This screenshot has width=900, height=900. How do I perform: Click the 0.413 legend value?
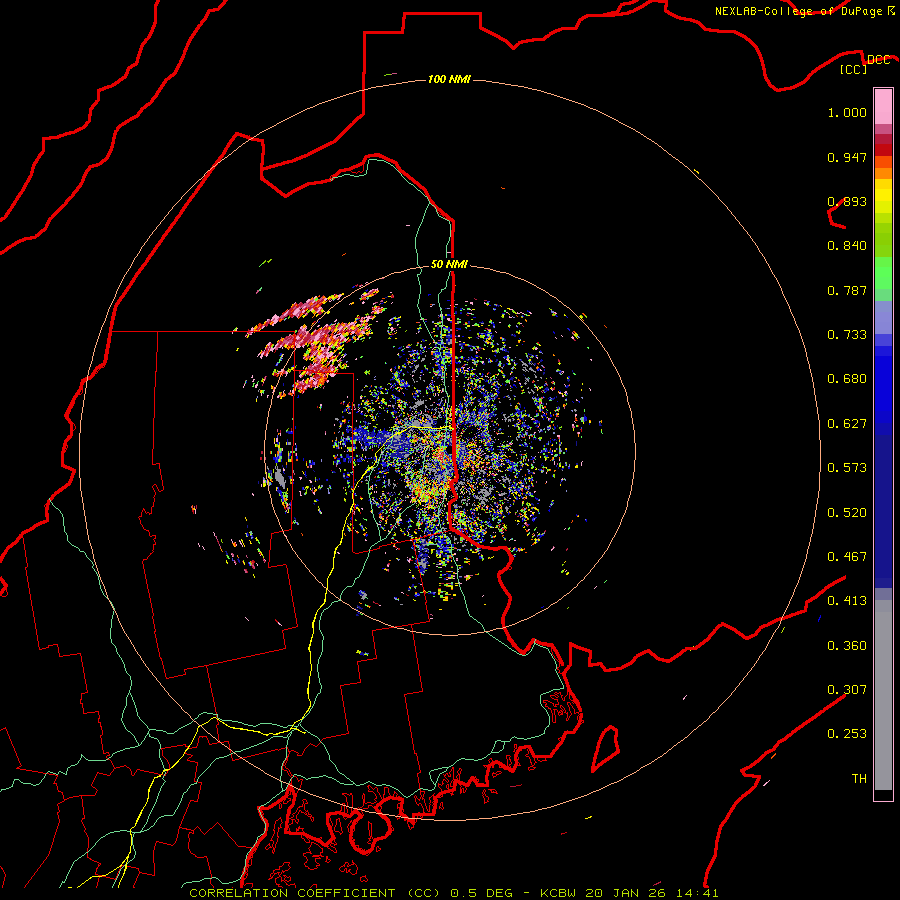coord(847,601)
